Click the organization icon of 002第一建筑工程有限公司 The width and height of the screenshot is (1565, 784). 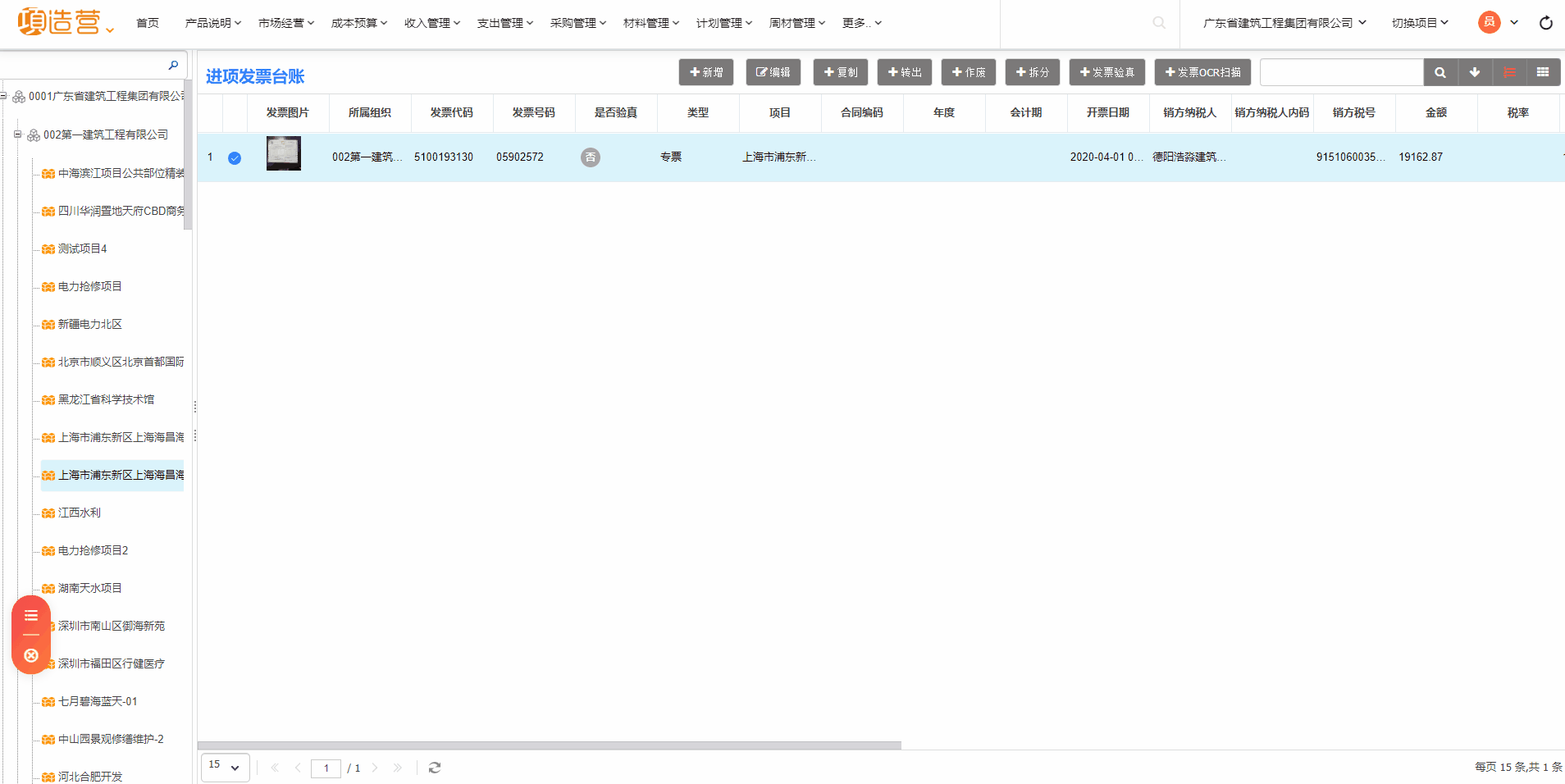click(34, 135)
